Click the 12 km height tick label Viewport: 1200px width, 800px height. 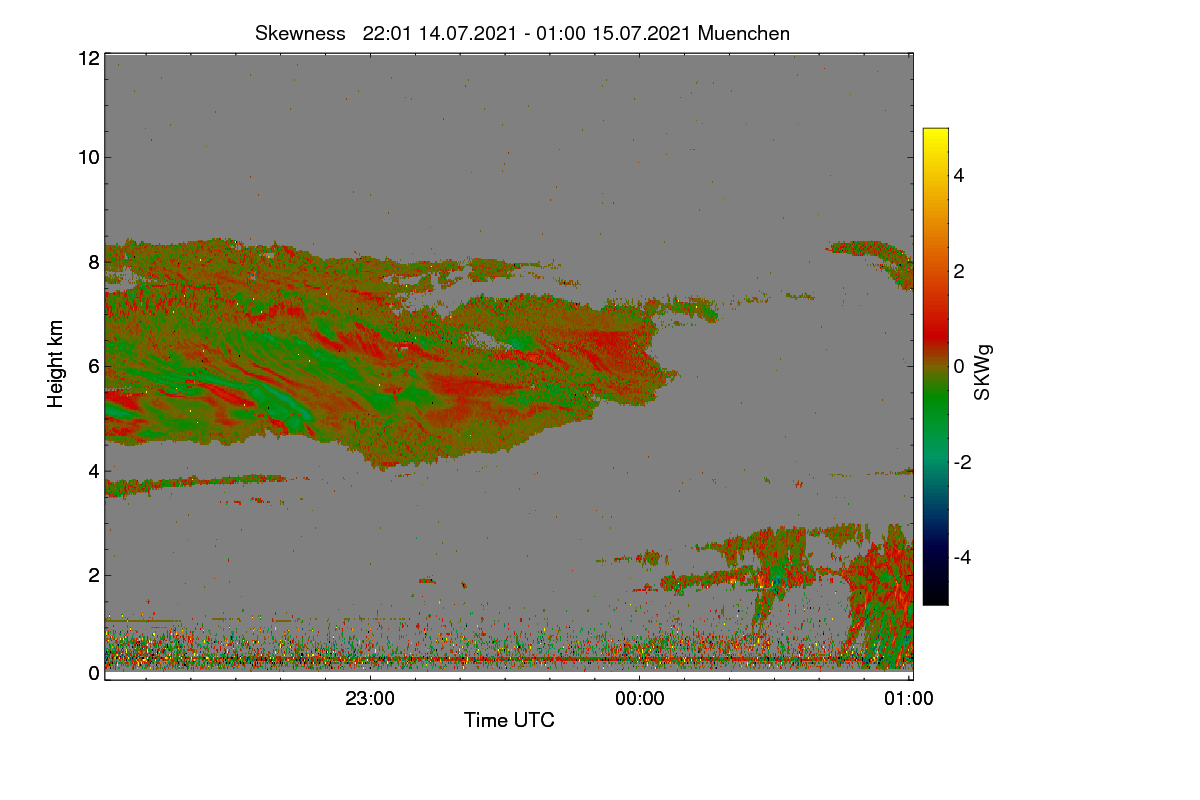tap(88, 58)
